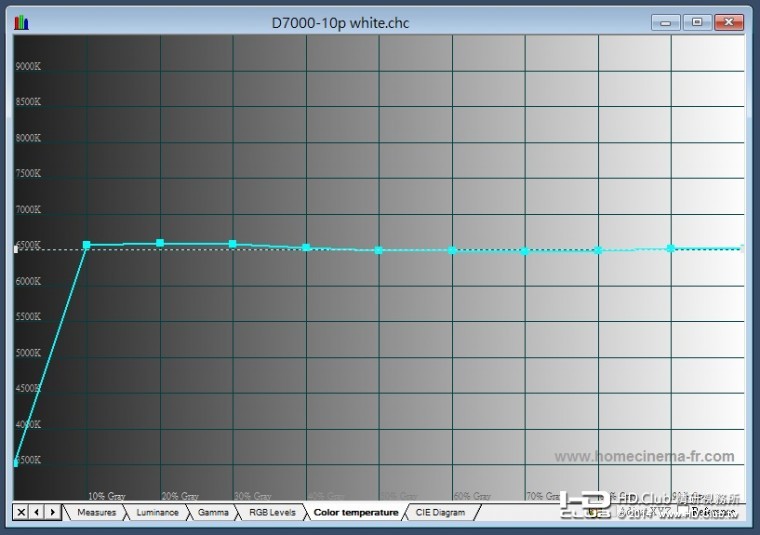The height and width of the screenshot is (535, 760).
Task: Open the CIE Diagram tab
Action: tap(440, 512)
